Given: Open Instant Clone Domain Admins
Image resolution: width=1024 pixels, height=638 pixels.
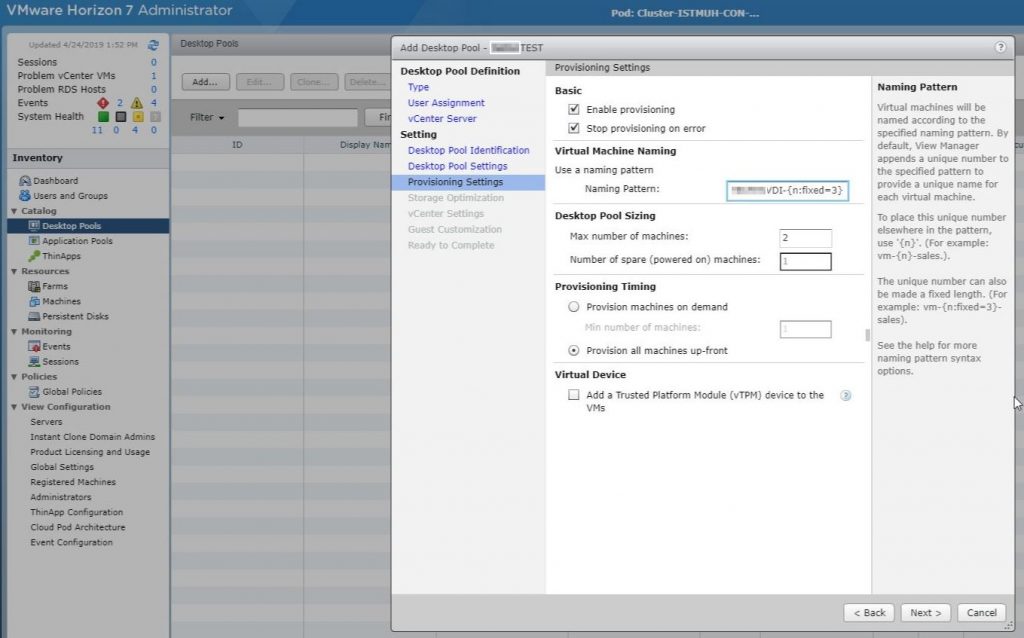Looking at the screenshot, I should click(x=93, y=437).
